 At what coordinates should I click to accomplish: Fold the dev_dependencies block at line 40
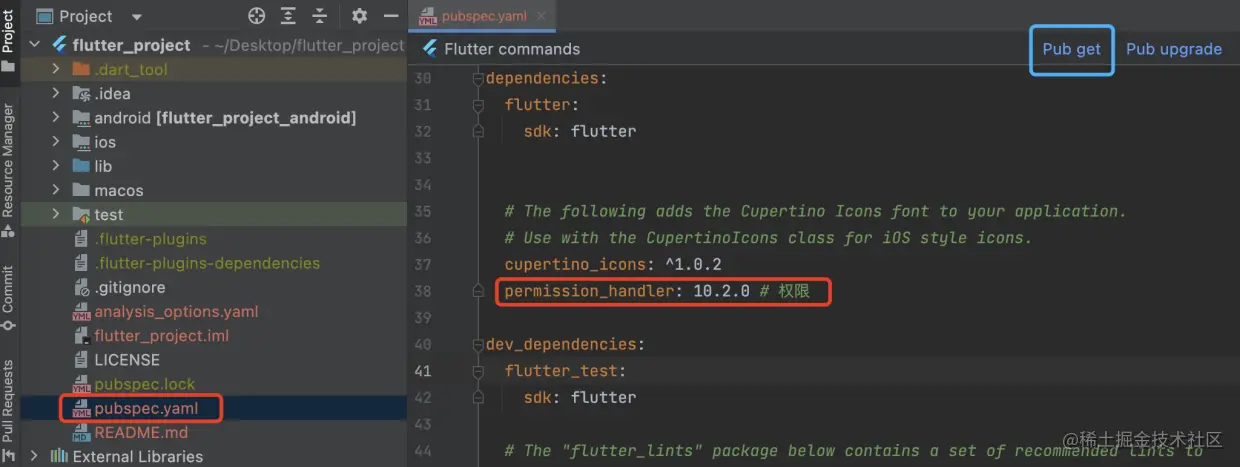[479, 344]
